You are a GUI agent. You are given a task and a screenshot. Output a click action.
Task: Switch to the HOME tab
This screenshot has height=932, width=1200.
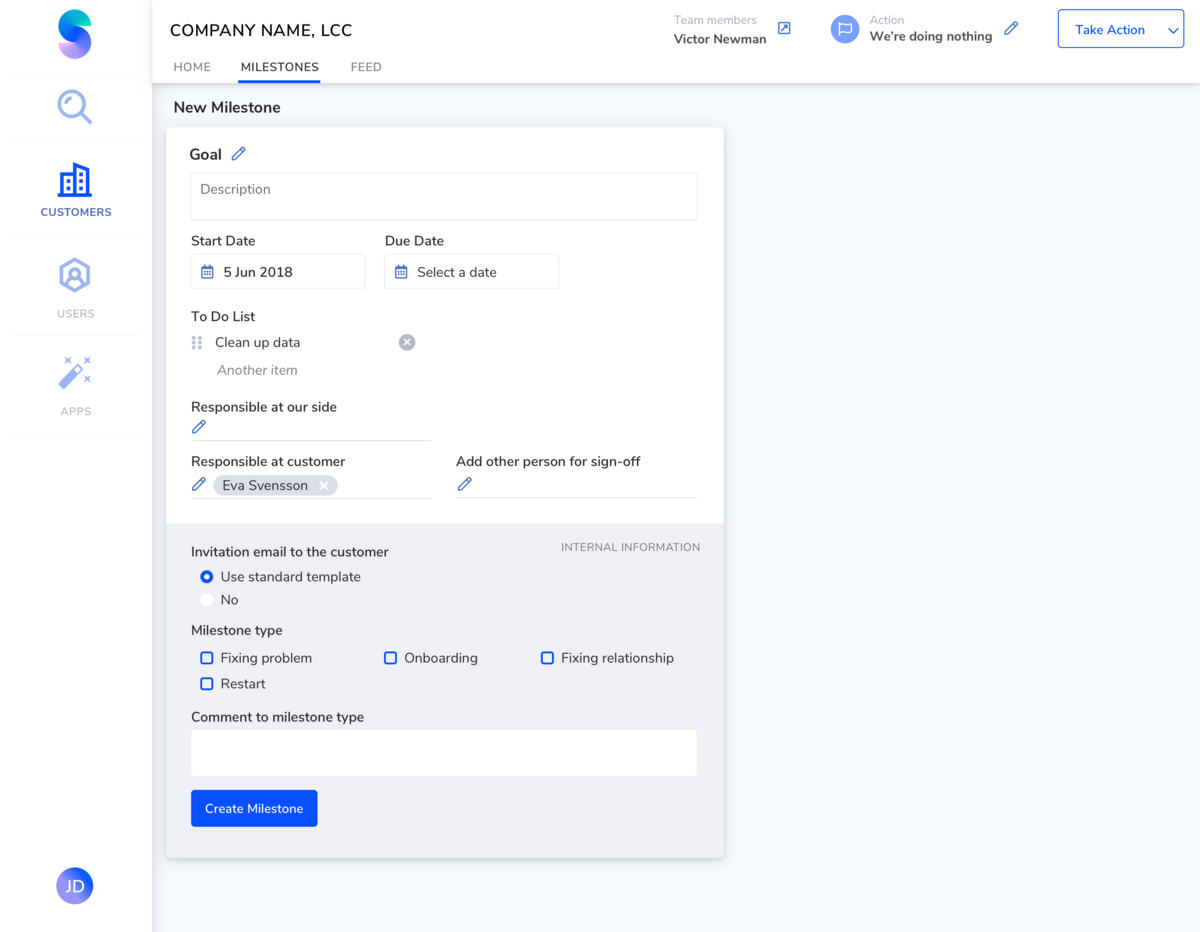[192, 67]
